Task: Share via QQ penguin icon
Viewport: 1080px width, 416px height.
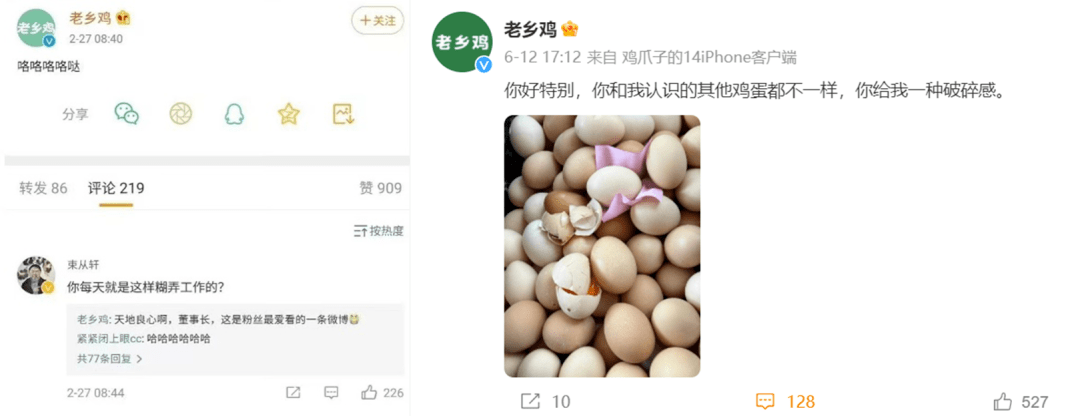Action: pos(234,114)
